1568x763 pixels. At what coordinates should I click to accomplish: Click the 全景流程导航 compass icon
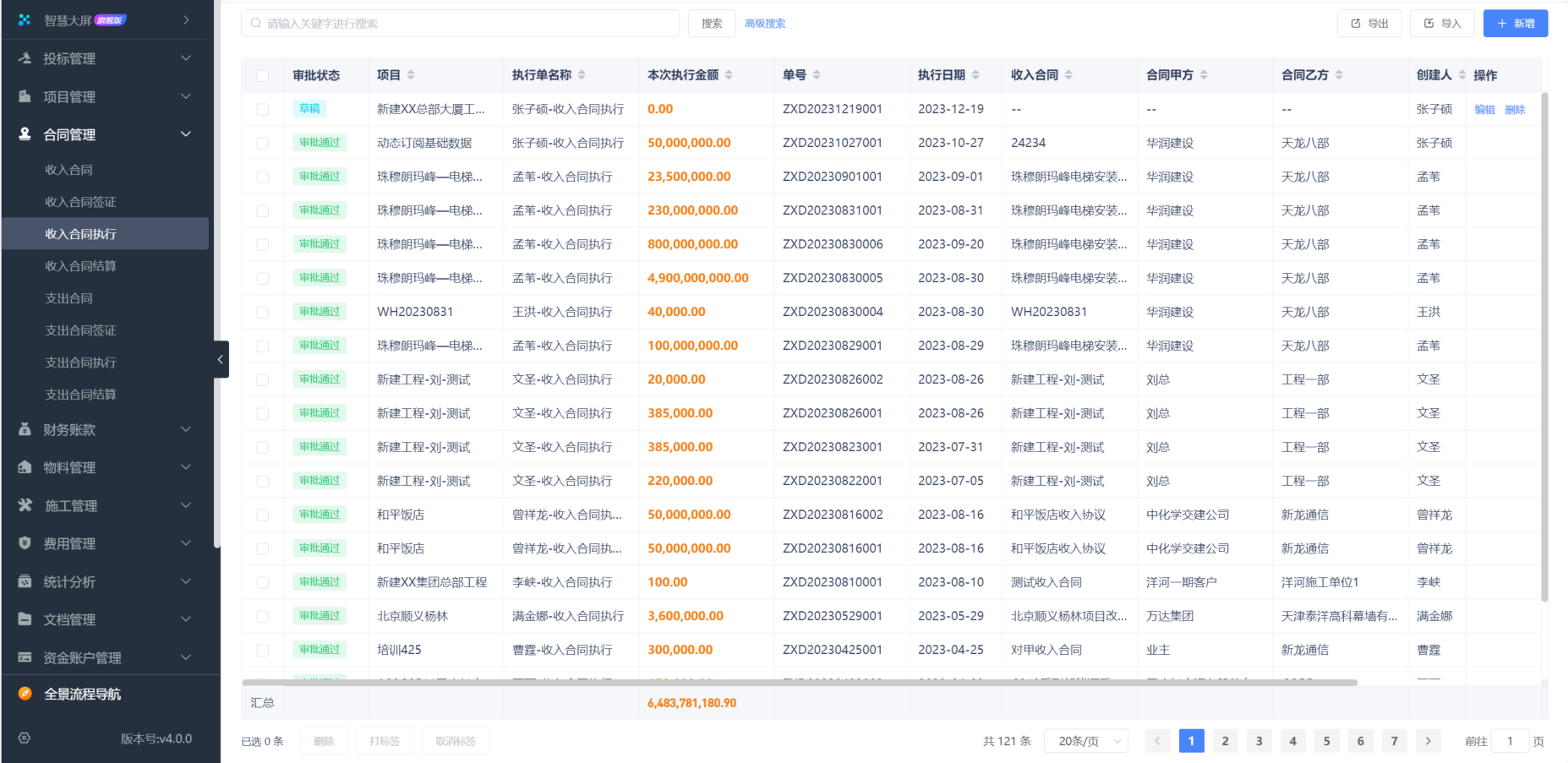(x=25, y=694)
